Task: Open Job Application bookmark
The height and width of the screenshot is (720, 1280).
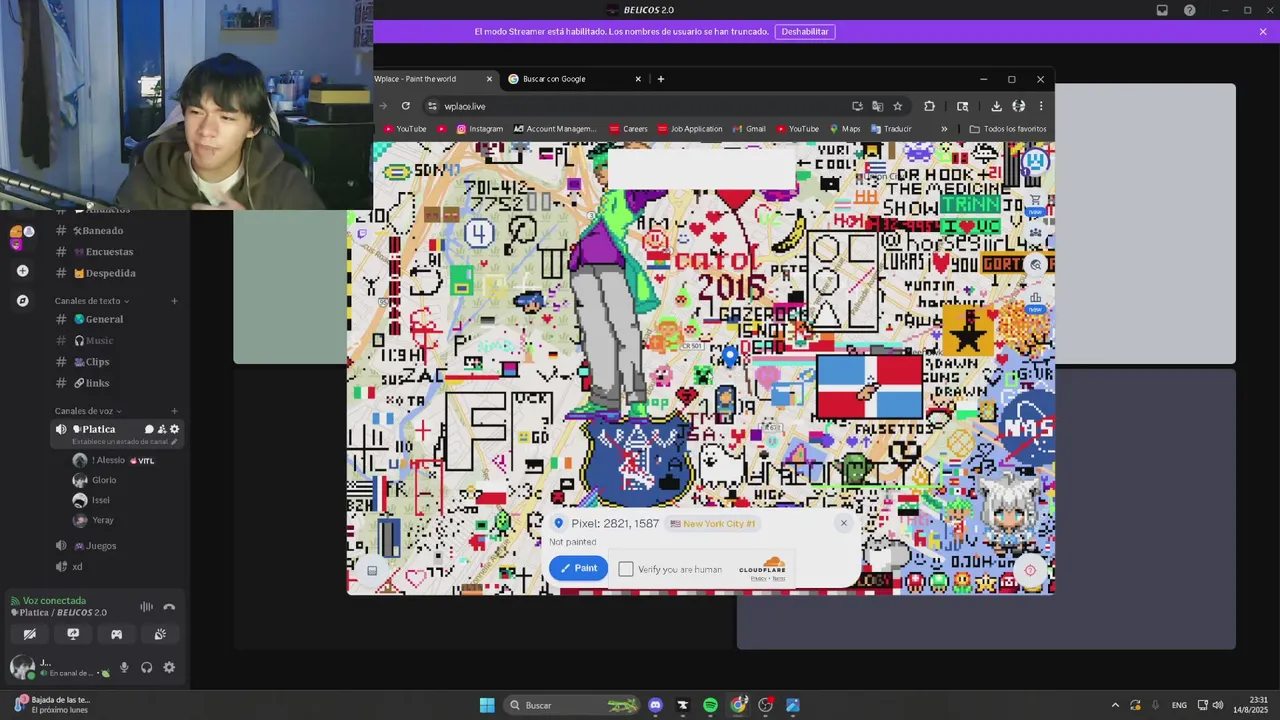Action: (x=690, y=129)
